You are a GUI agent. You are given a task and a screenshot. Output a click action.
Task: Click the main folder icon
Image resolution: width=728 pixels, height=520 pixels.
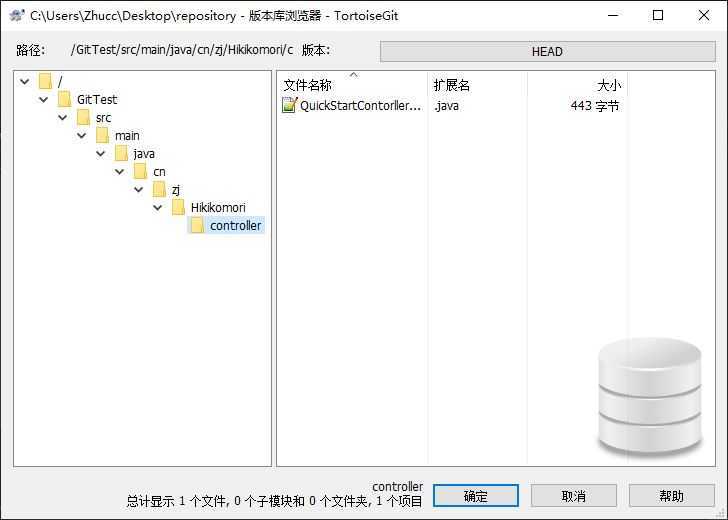[x=102, y=136]
